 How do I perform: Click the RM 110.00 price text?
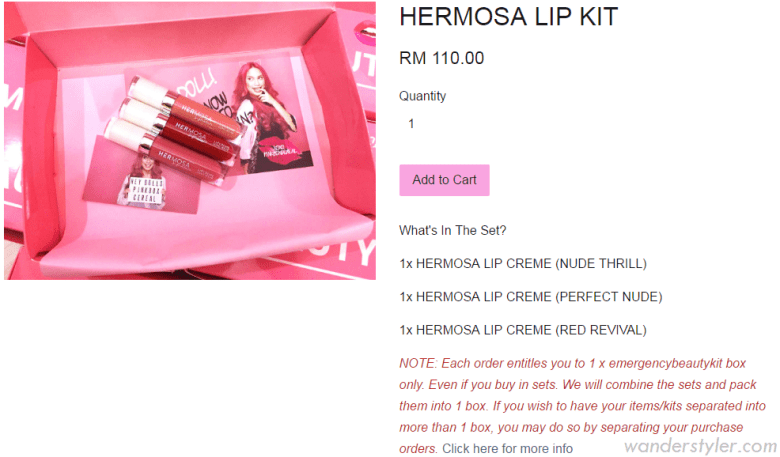[442, 58]
